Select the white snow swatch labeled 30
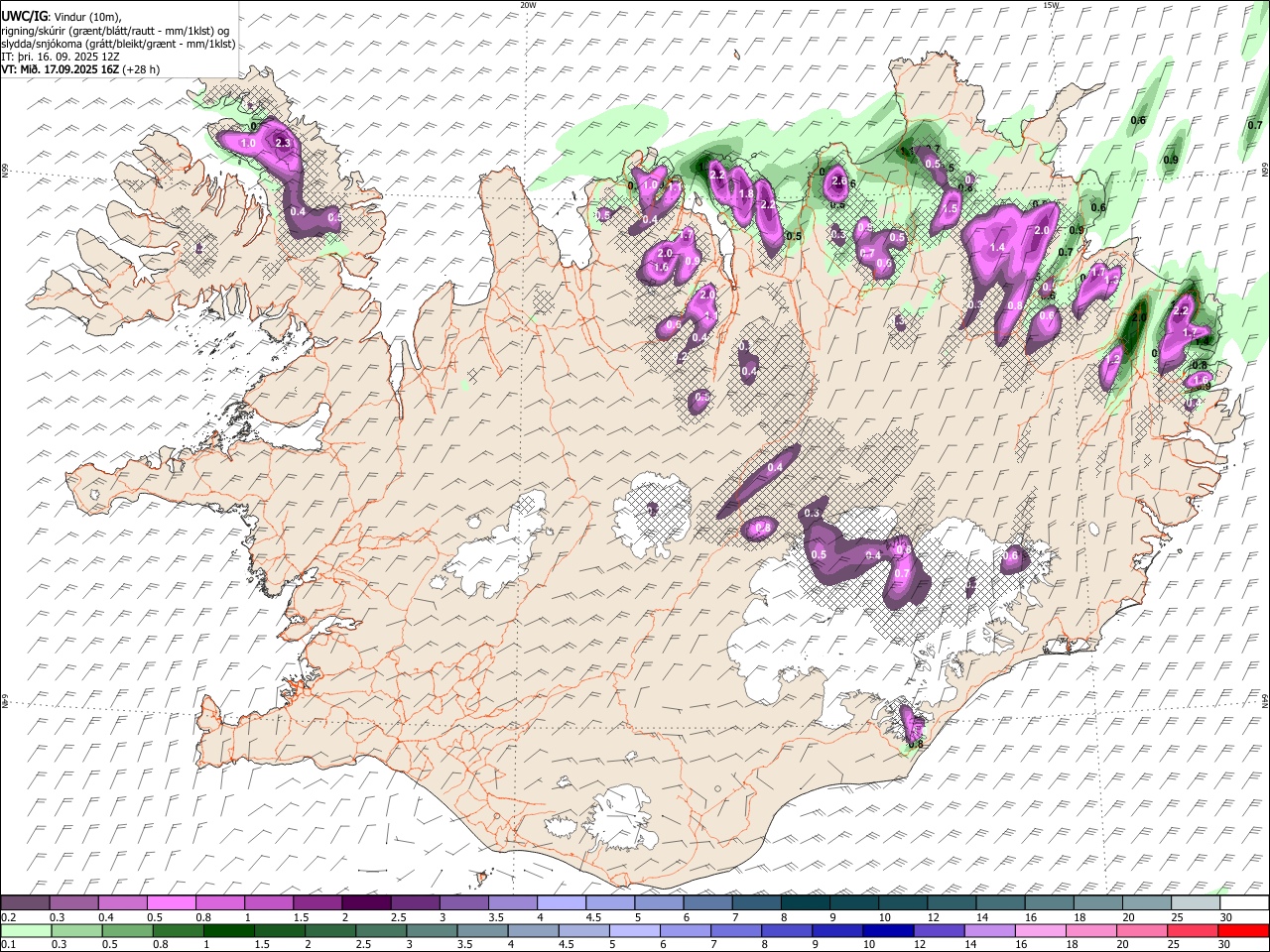Image resolution: width=1270 pixels, height=952 pixels. pyautogui.click(x=1244, y=903)
